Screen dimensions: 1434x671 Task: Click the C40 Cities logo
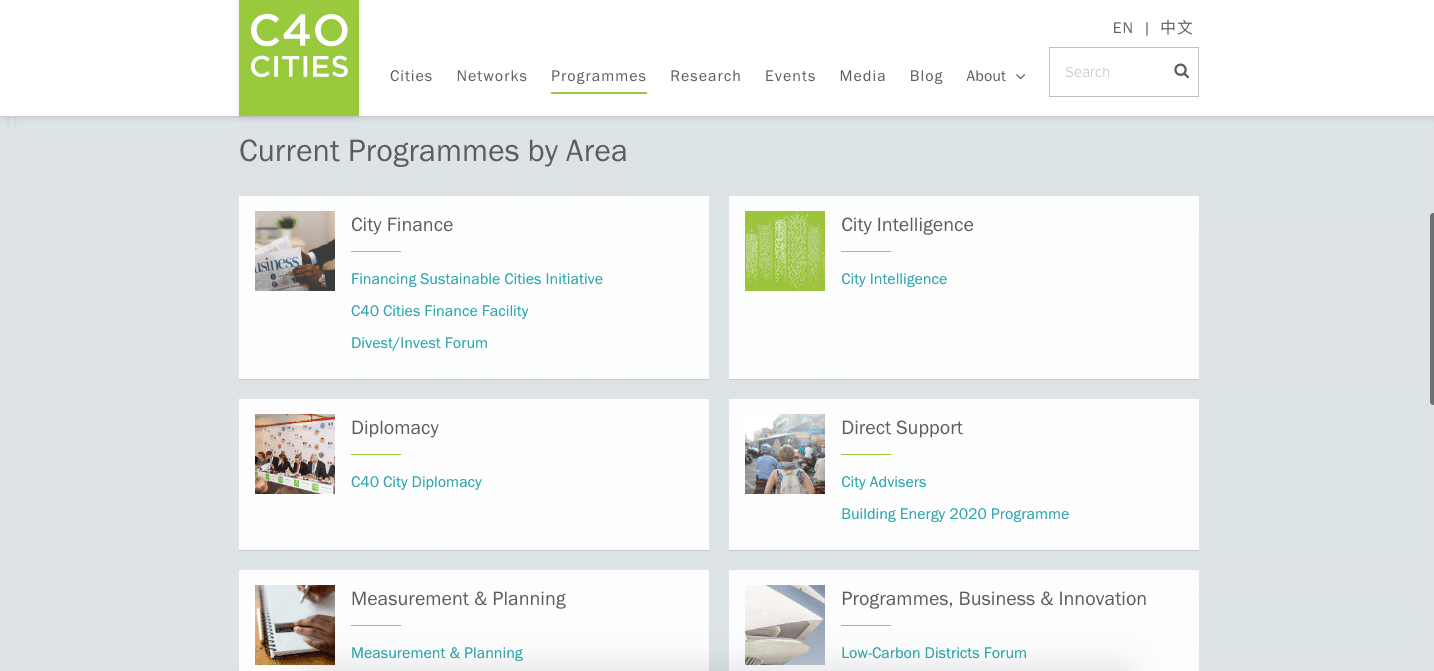(x=299, y=57)
